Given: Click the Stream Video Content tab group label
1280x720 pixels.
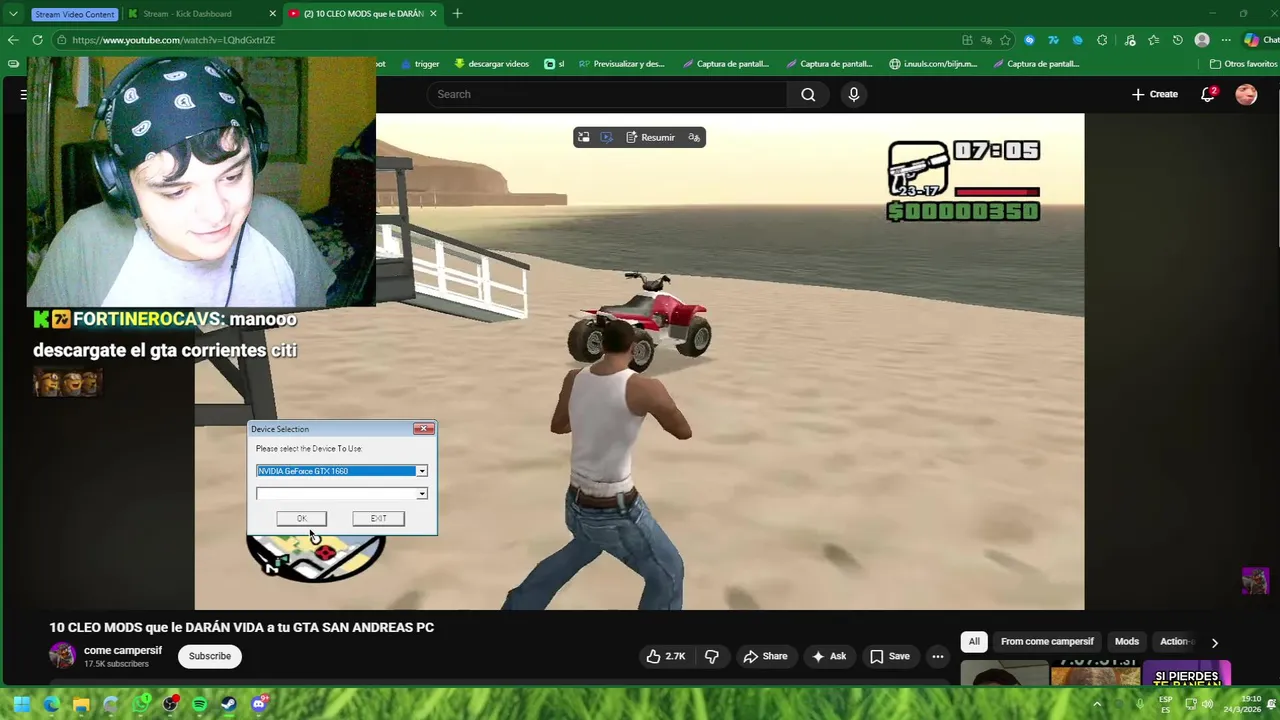Looking at the screenshot, I should [74, 14].
